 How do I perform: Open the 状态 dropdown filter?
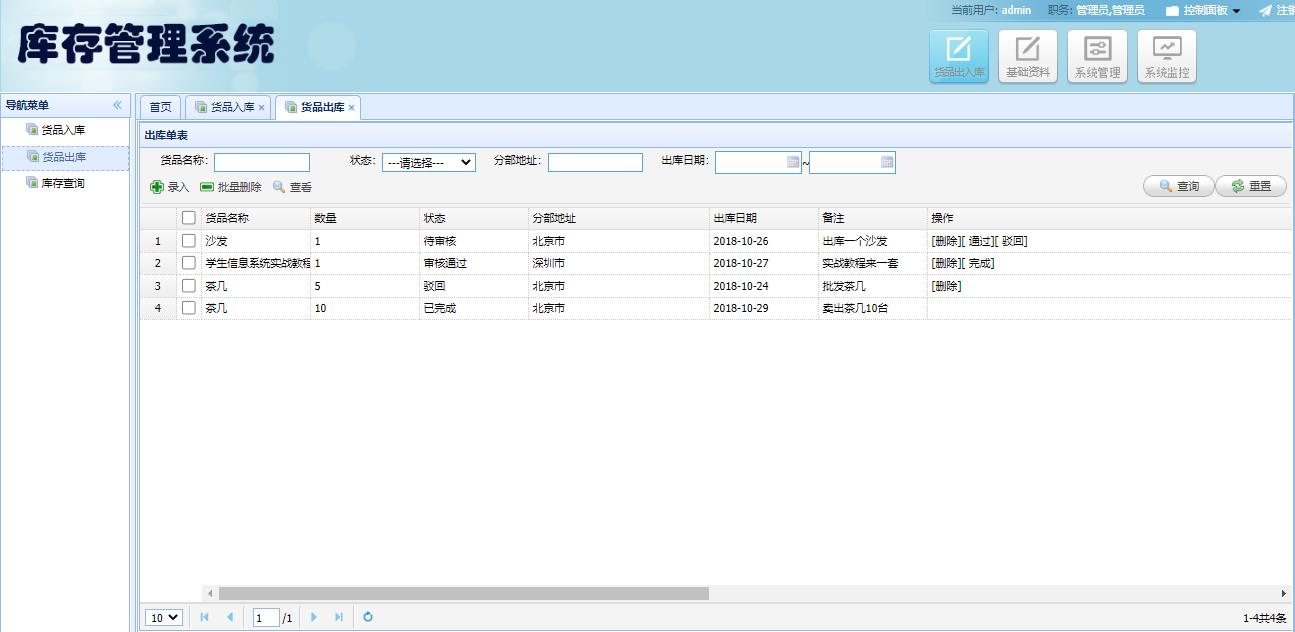coord(428,163)
